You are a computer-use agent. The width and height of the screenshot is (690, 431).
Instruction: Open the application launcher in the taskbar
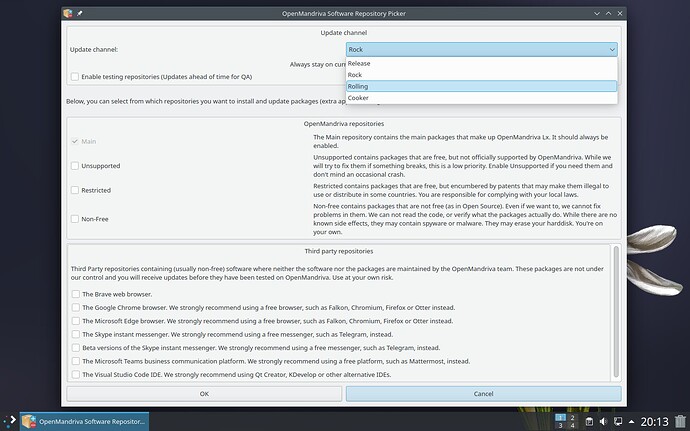10,421
